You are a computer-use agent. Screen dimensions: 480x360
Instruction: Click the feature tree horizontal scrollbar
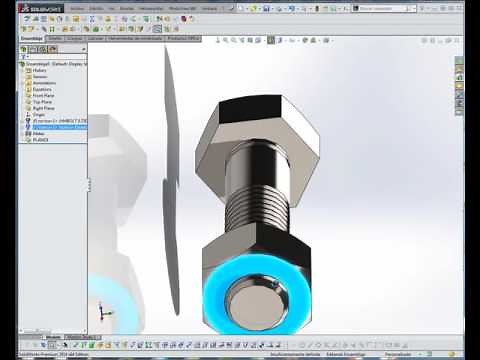tap(52, 331)
